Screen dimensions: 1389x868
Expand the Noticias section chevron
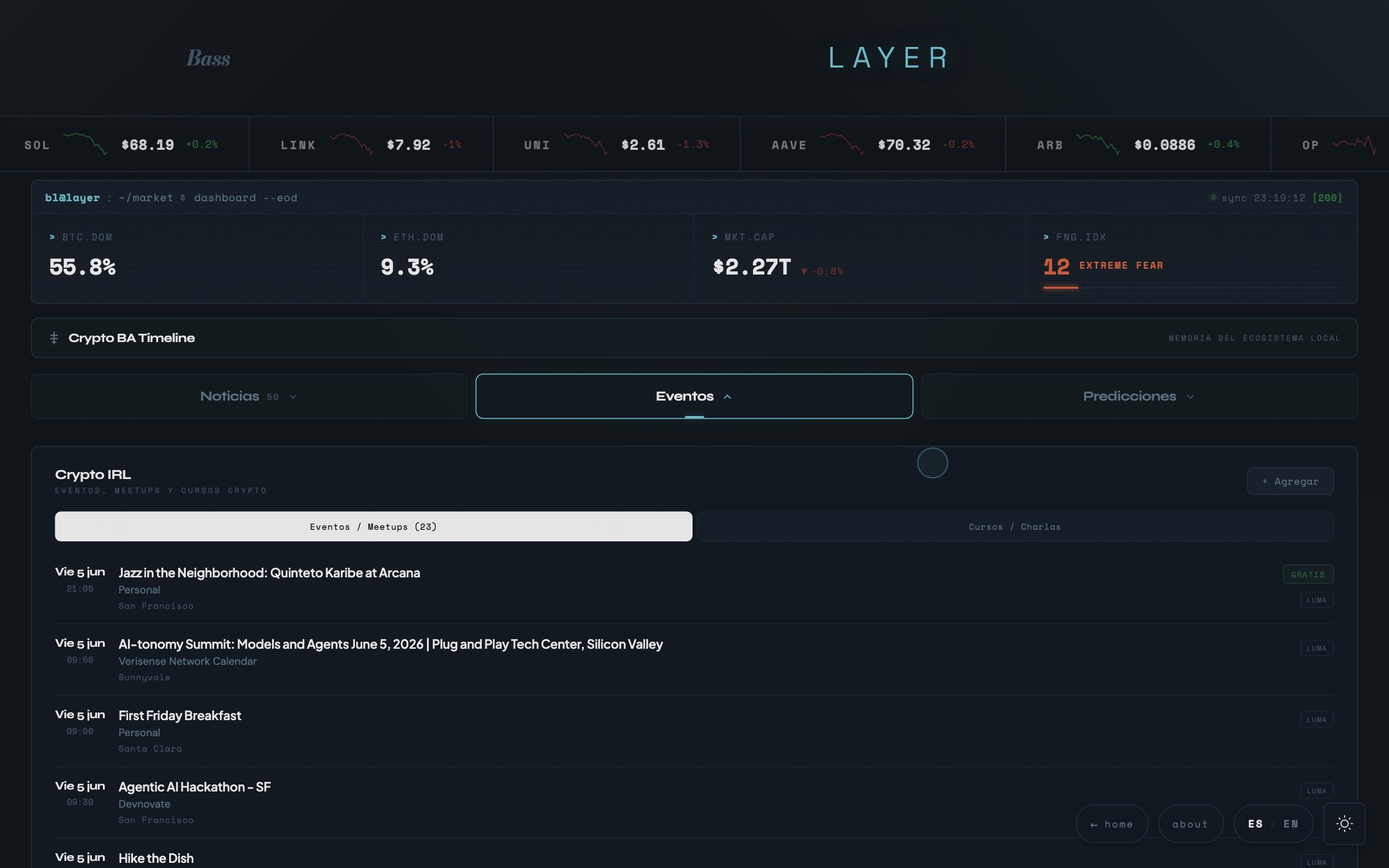point(293,397)
